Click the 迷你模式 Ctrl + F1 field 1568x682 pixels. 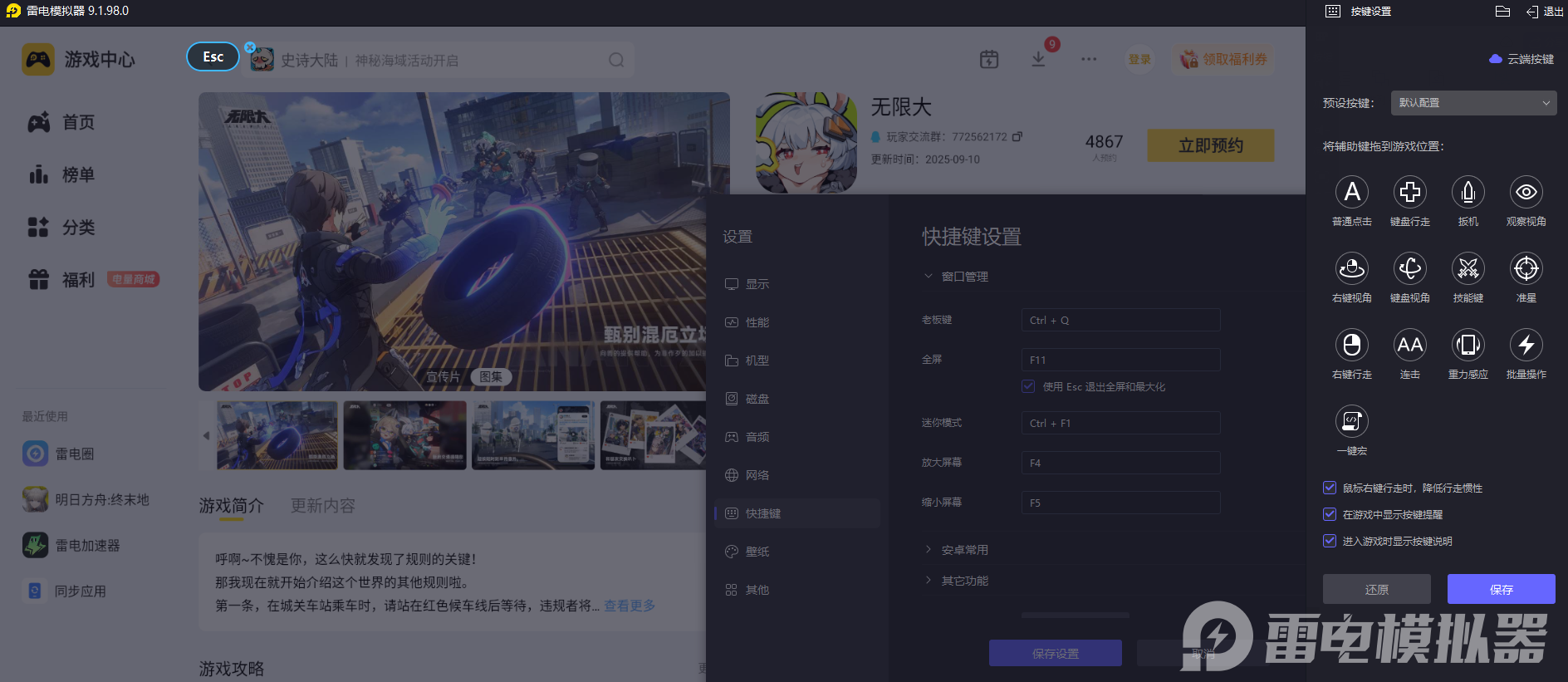point(1121,423)
